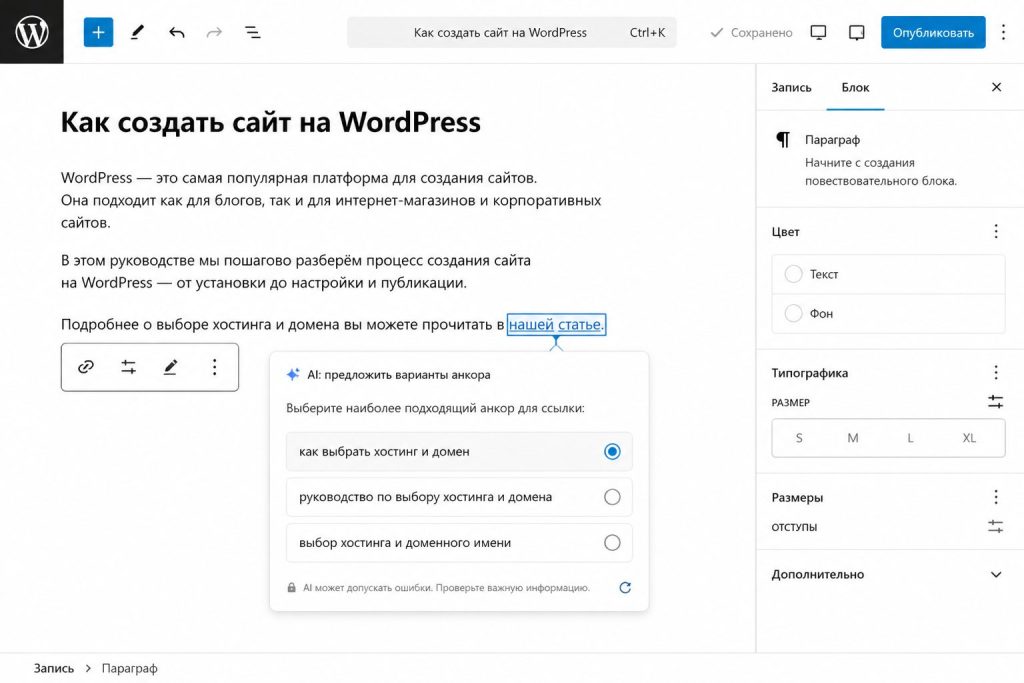Image resolution: width=1024 pixels, height=683 pixels.
Task: Choose font size XL
Action: (x=969, y=438)
